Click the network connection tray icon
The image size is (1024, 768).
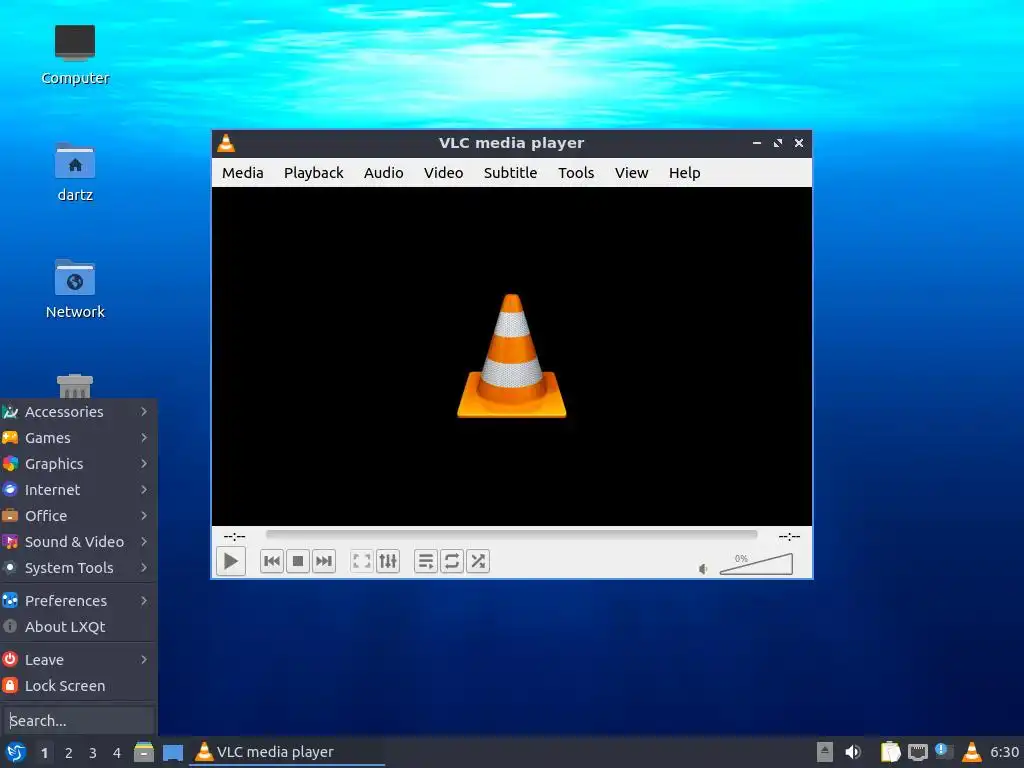(918, 752)
